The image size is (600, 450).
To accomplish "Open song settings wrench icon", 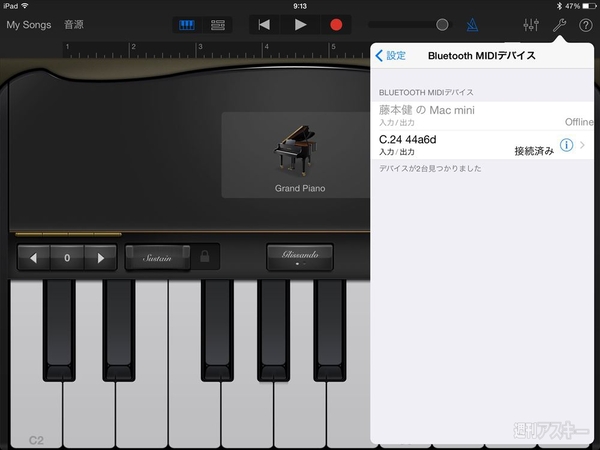I will click(x=559, y=26).
